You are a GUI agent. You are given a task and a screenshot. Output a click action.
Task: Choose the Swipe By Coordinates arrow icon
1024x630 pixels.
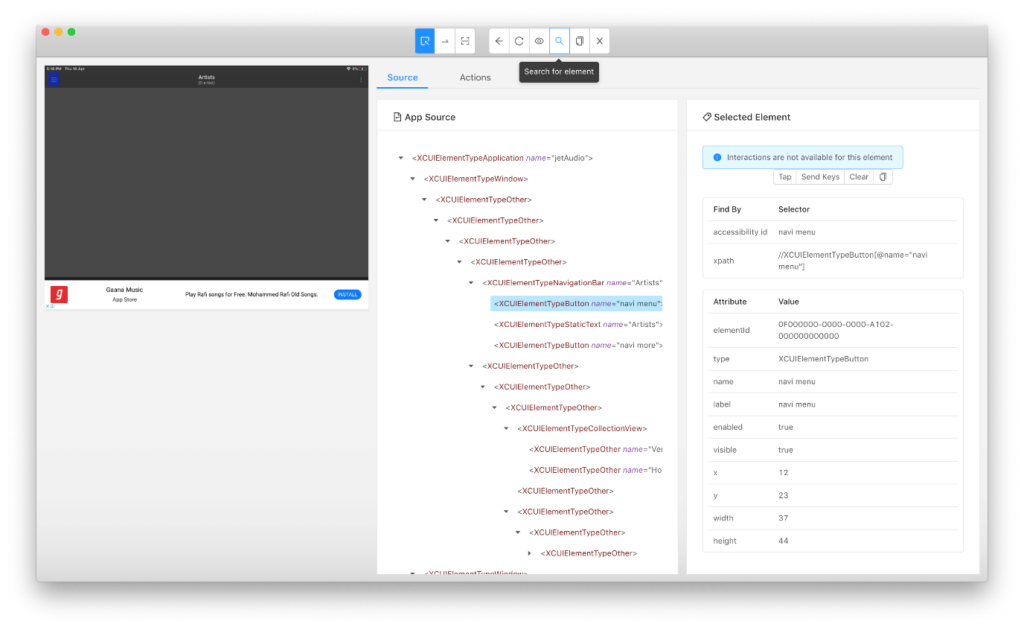[445, 41]
